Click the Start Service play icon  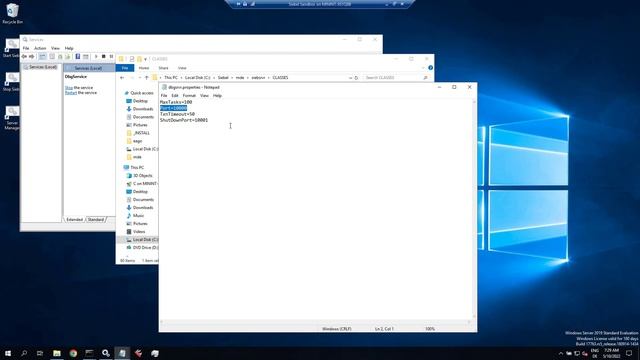tap(96, 56)
